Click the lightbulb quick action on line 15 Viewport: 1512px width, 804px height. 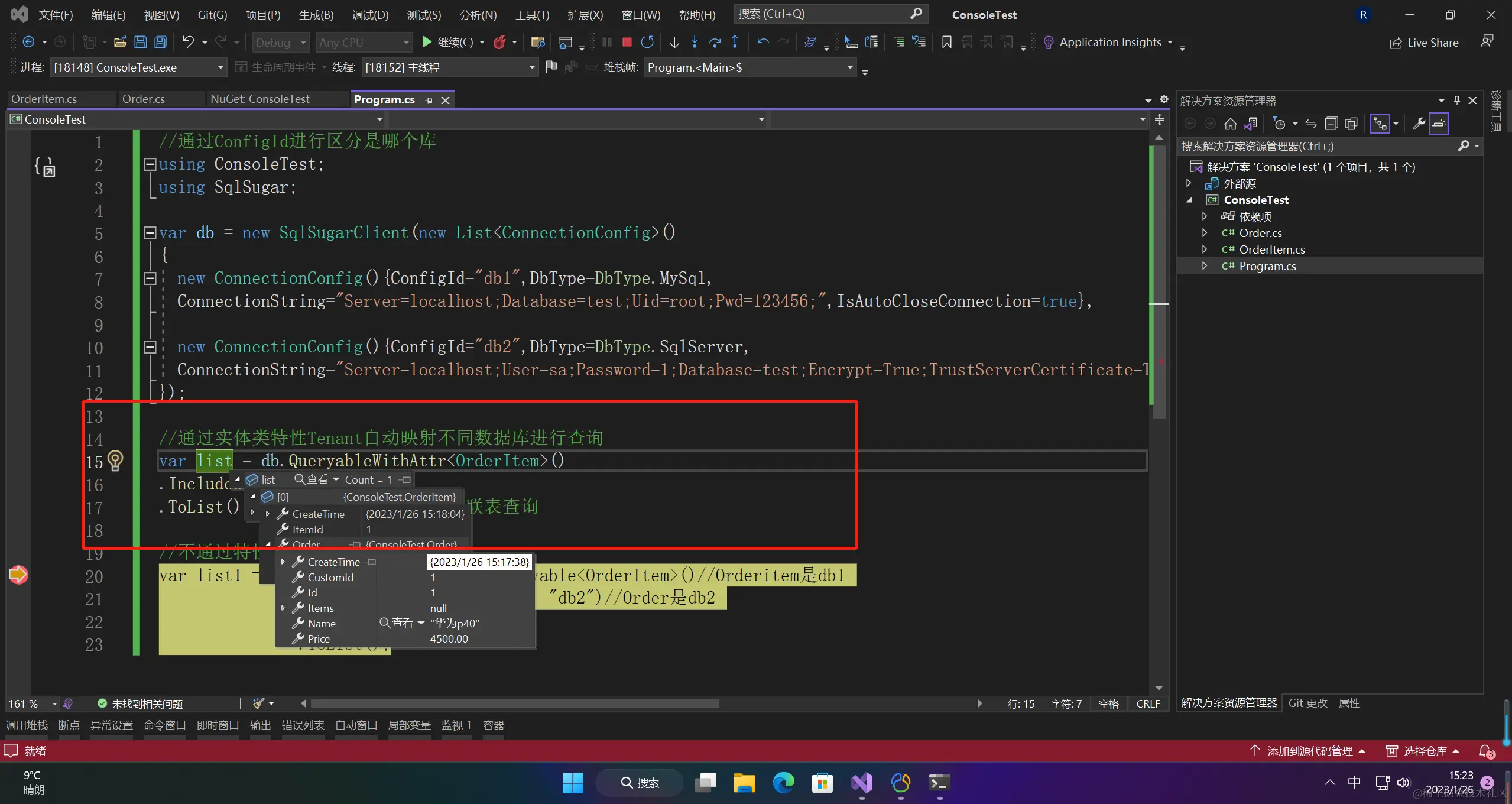point(116,461)
